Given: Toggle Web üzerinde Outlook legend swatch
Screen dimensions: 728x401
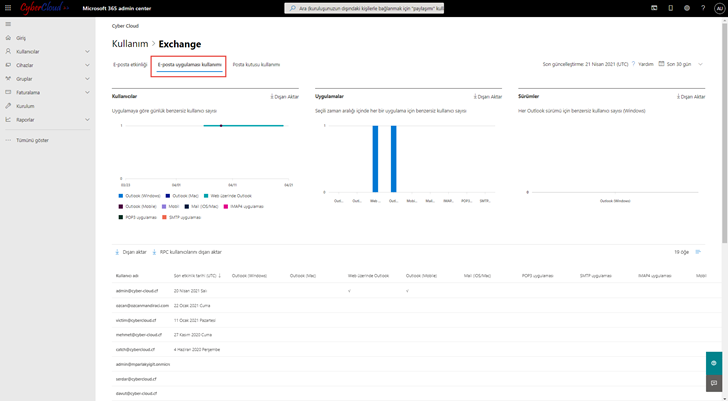Looking at the screenshot, I should pos(206,196).
